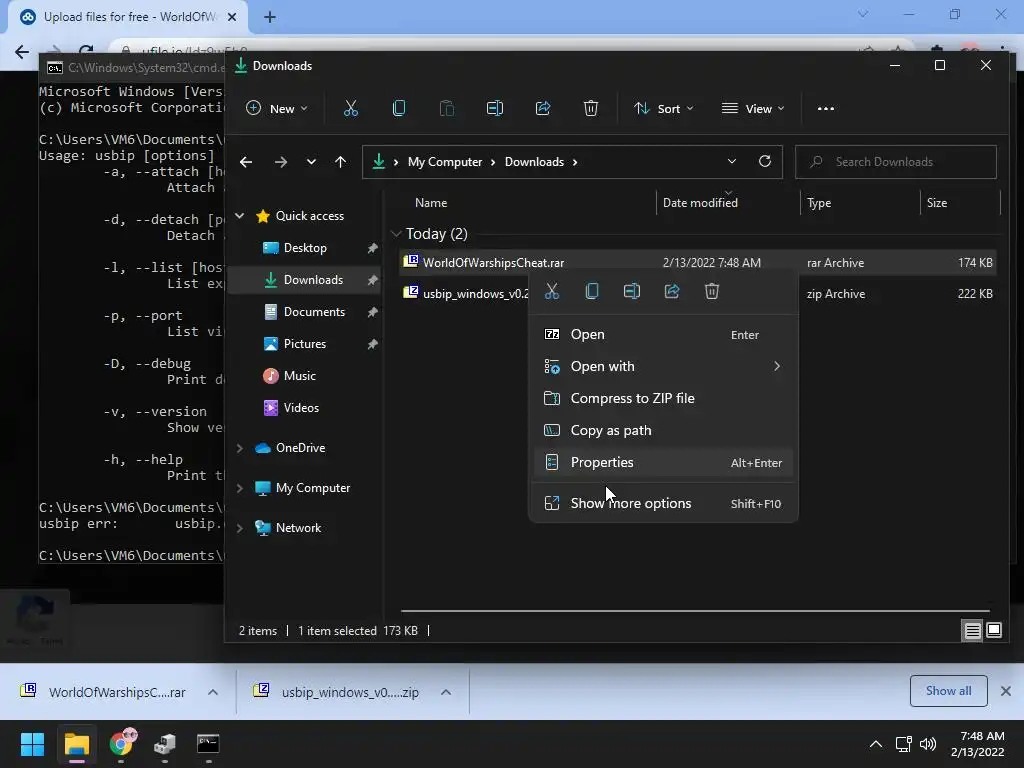Click Command Prompt icon in taskbar
The height and width of the screenshot is (768, 1024).
point(208,744)
